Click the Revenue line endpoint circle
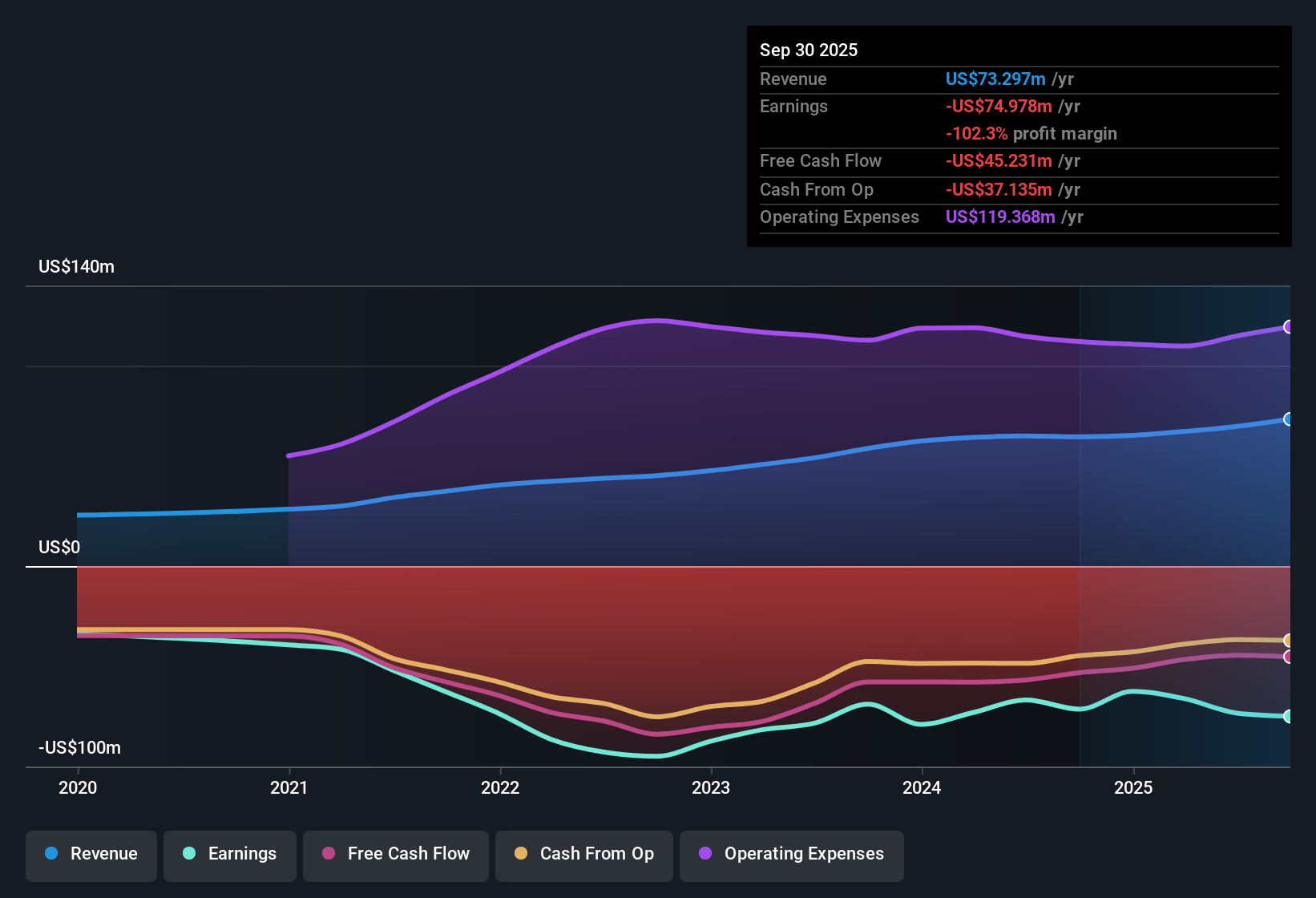Screen dimensions: 1316x898 [x=1289, y=419]
